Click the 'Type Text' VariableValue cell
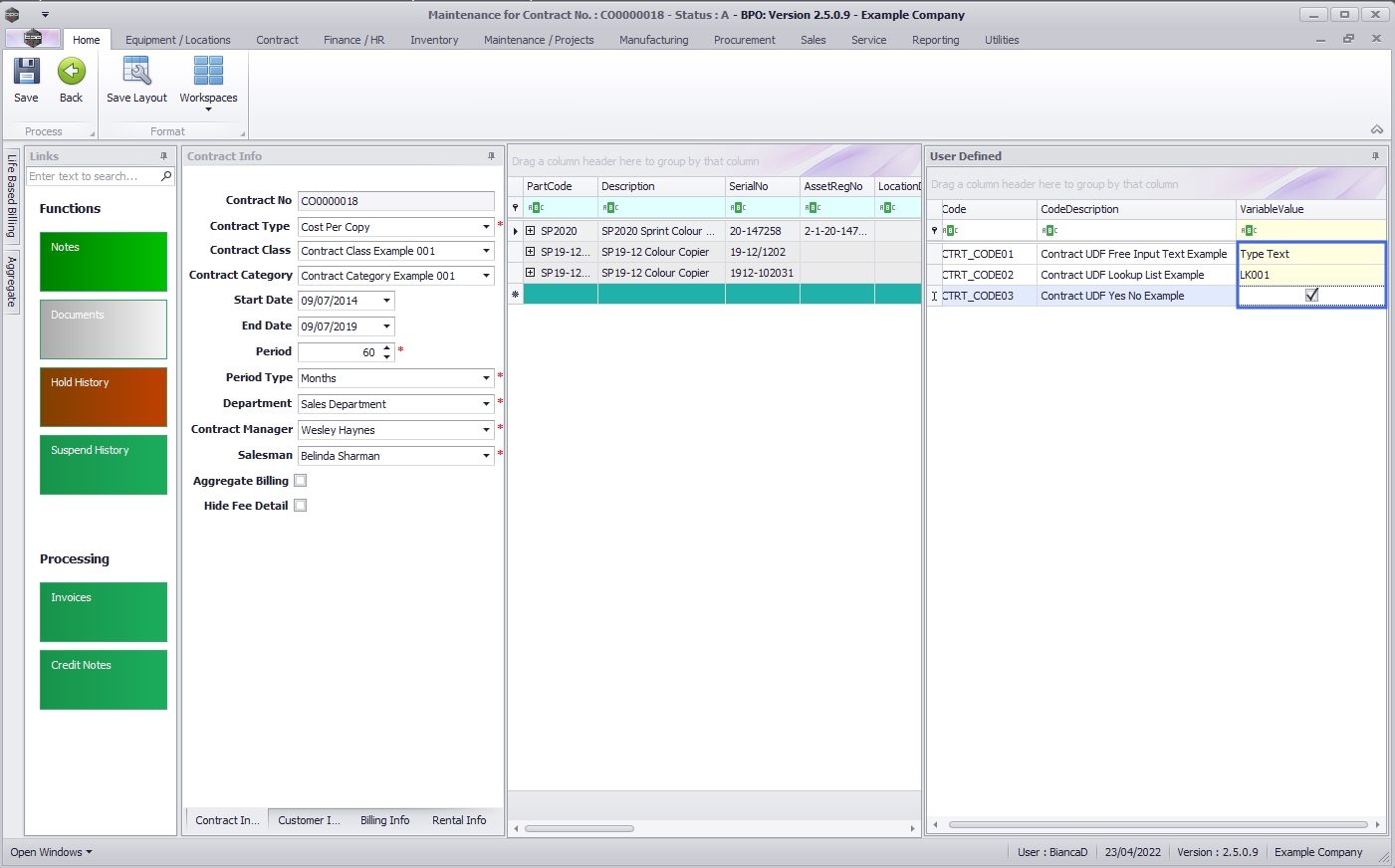This screenshot has height=868, width=1395. 1311,254
